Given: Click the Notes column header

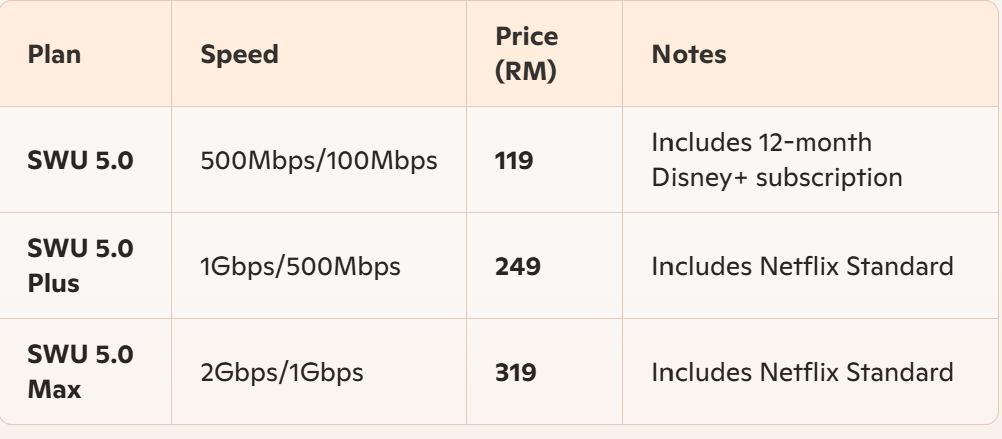Looking at the screenshot, I should [x=689, y=54].
